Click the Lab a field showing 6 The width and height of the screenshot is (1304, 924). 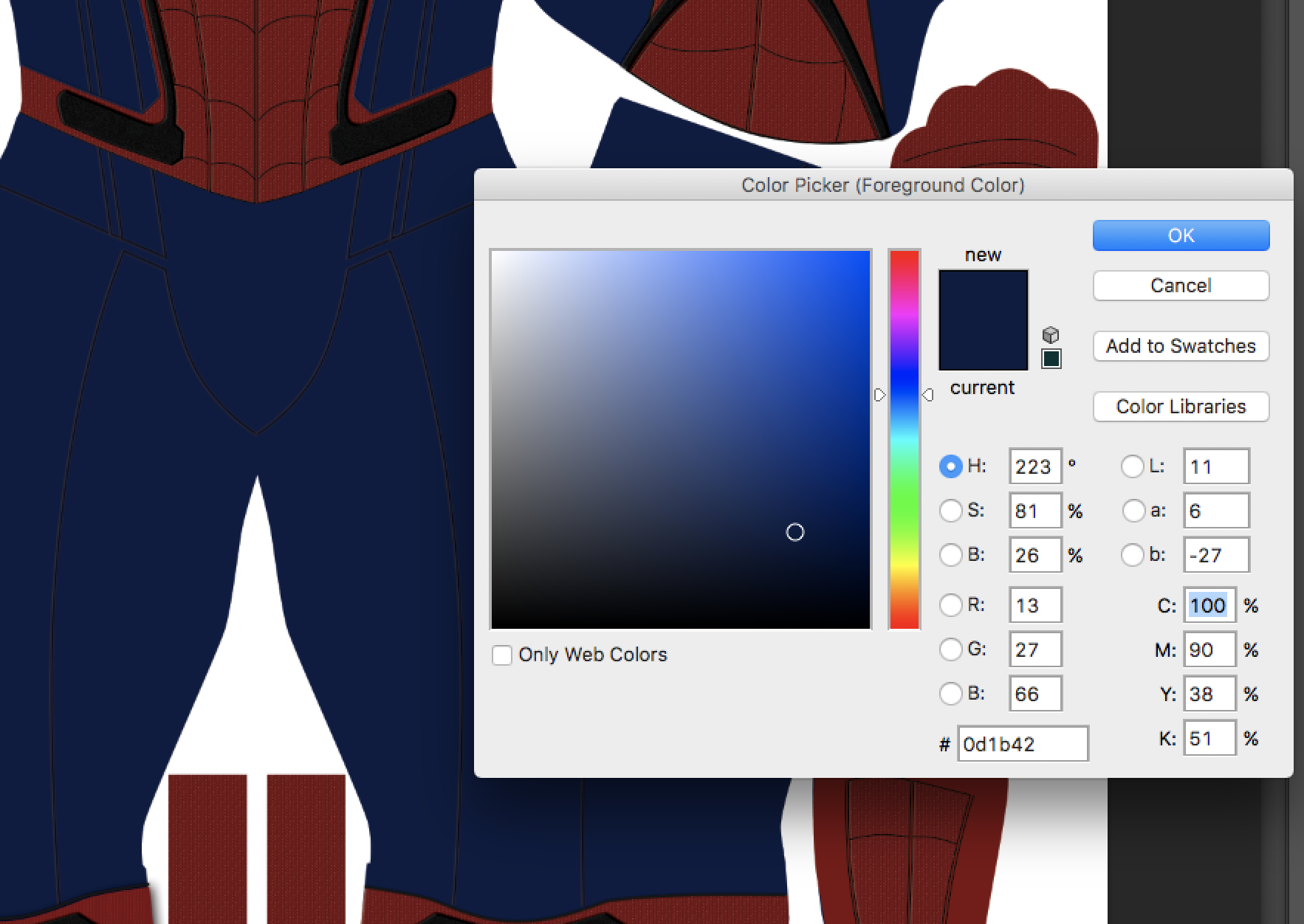point(1216,511)
